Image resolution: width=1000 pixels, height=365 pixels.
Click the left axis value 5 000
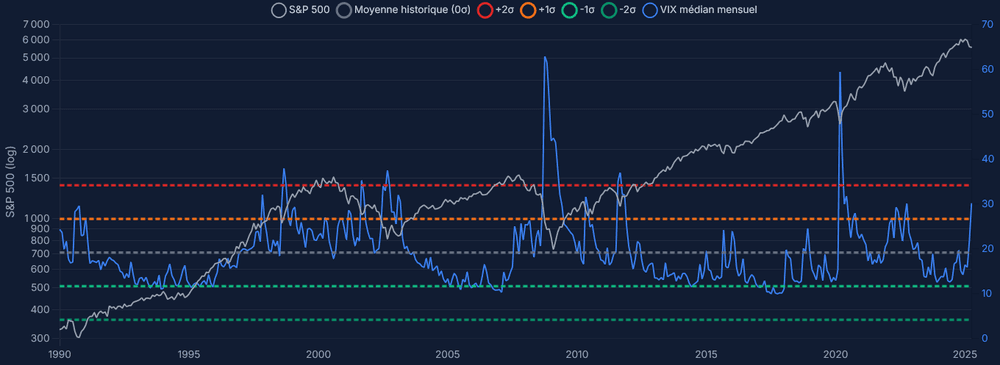pos(36,58)
